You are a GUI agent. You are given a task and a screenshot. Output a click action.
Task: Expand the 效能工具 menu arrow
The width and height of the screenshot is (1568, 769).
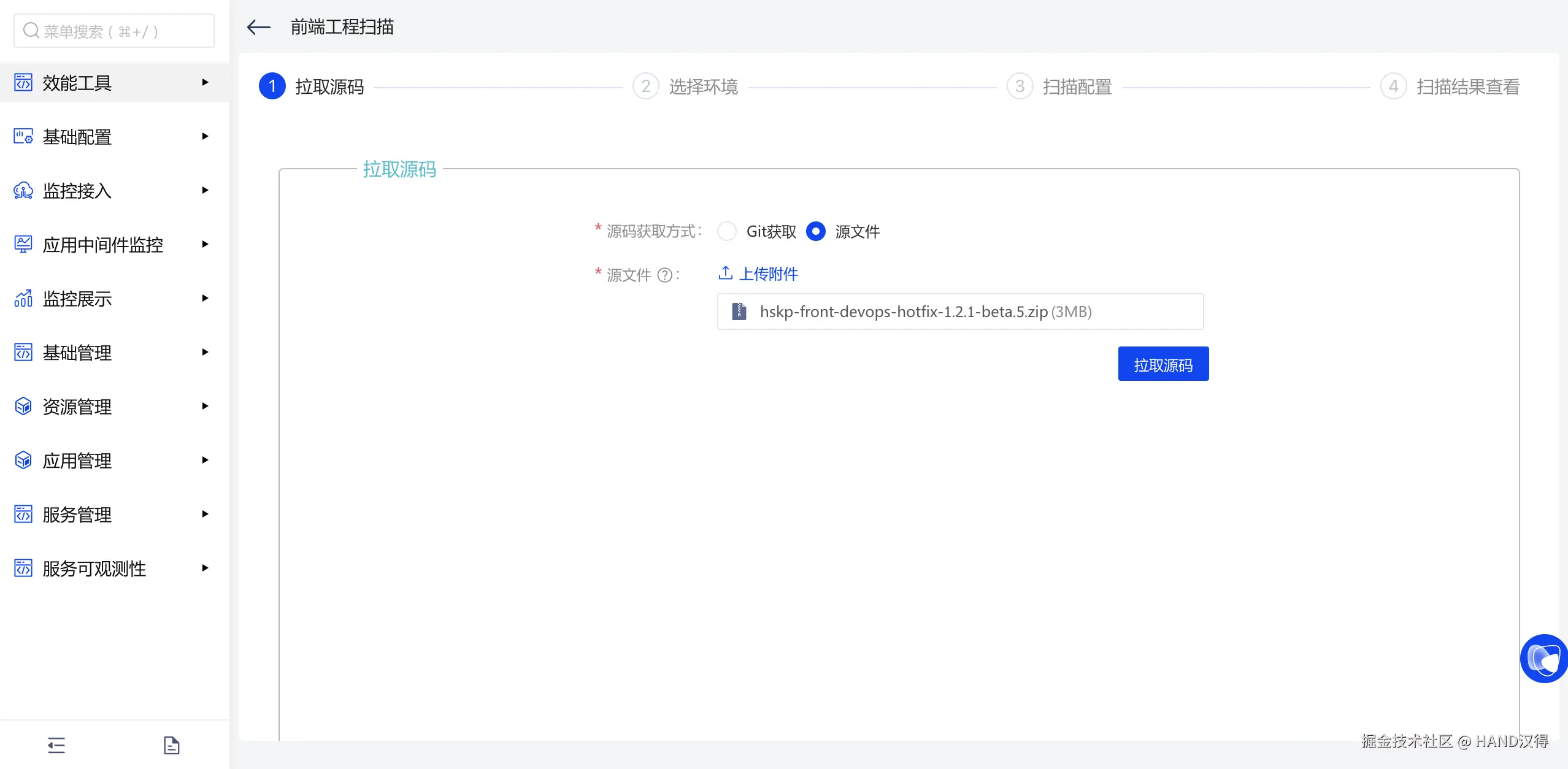pos(205,82)
